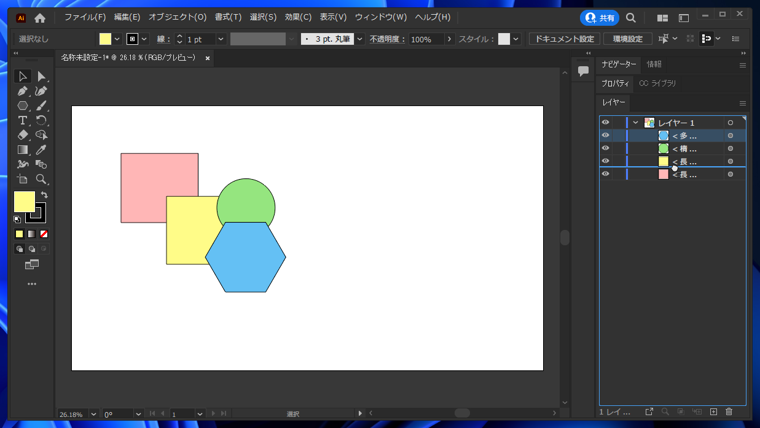Set paint type to Gradient
This screenshot has height=428, width=760.
tap(32, 234)
